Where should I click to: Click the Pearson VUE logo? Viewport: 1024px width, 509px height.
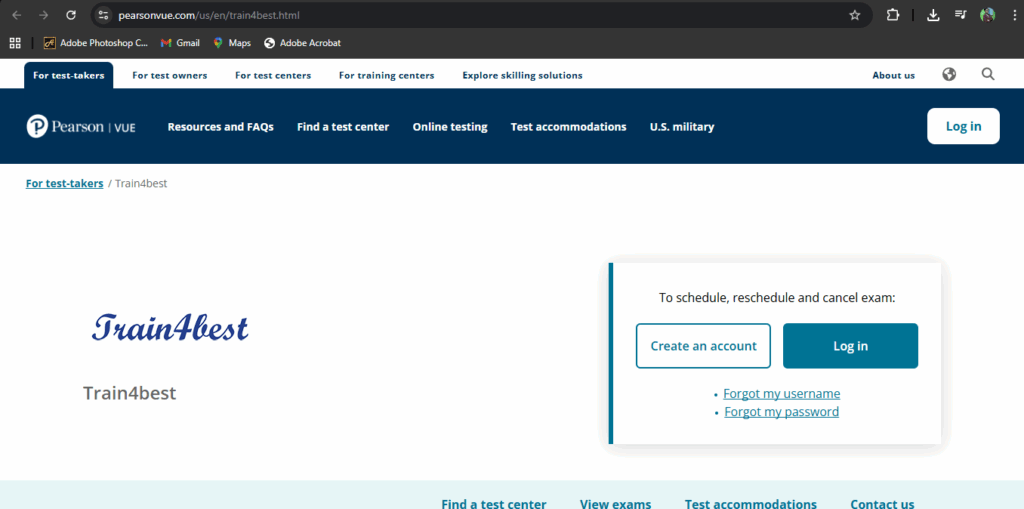point(81,127)
